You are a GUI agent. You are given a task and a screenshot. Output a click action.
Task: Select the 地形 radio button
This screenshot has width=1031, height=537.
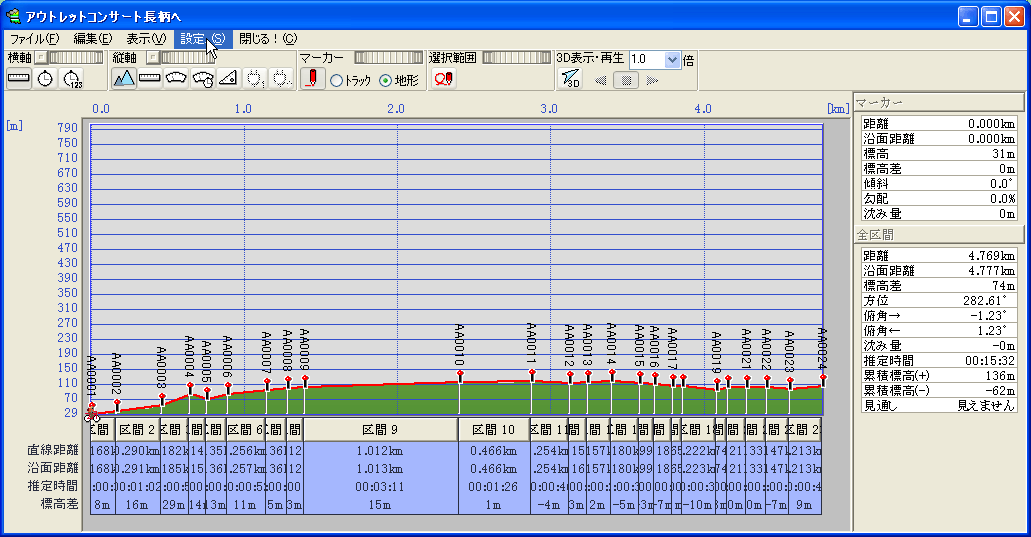pos(386,81)
